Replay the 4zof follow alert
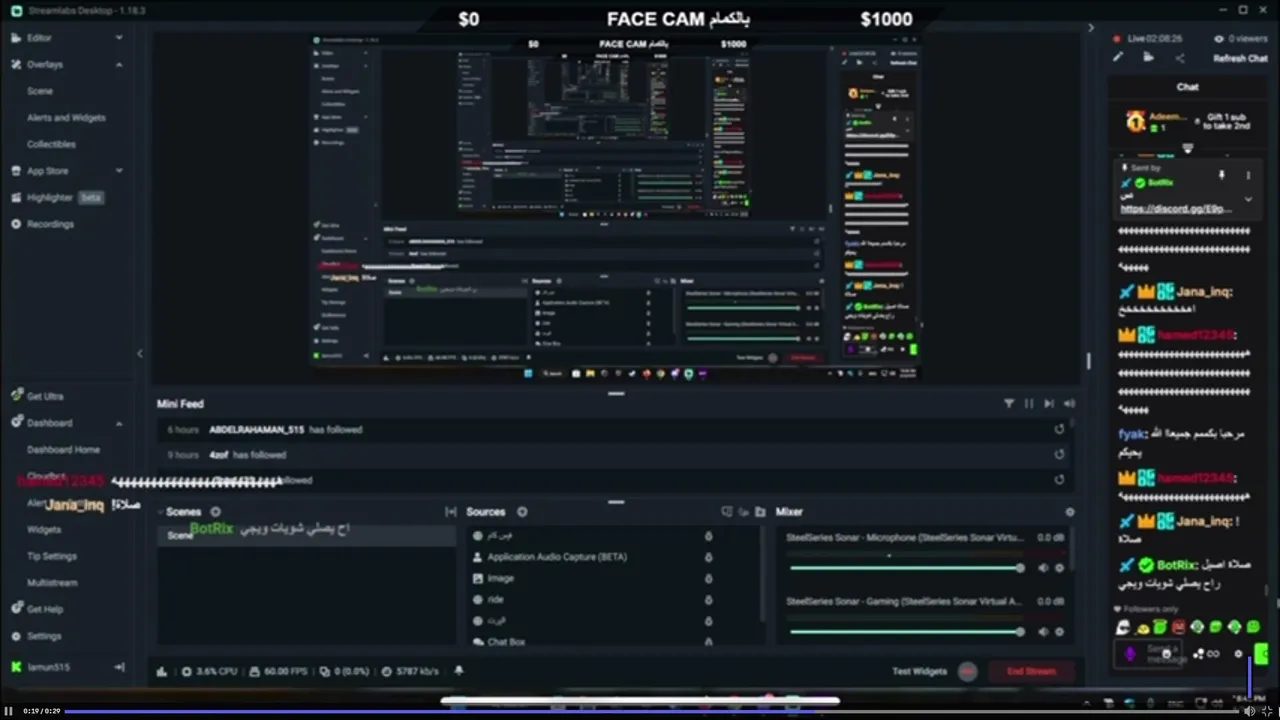Image resolution: width=1280 pixels, height=720 pixels. click(1059, 455)
